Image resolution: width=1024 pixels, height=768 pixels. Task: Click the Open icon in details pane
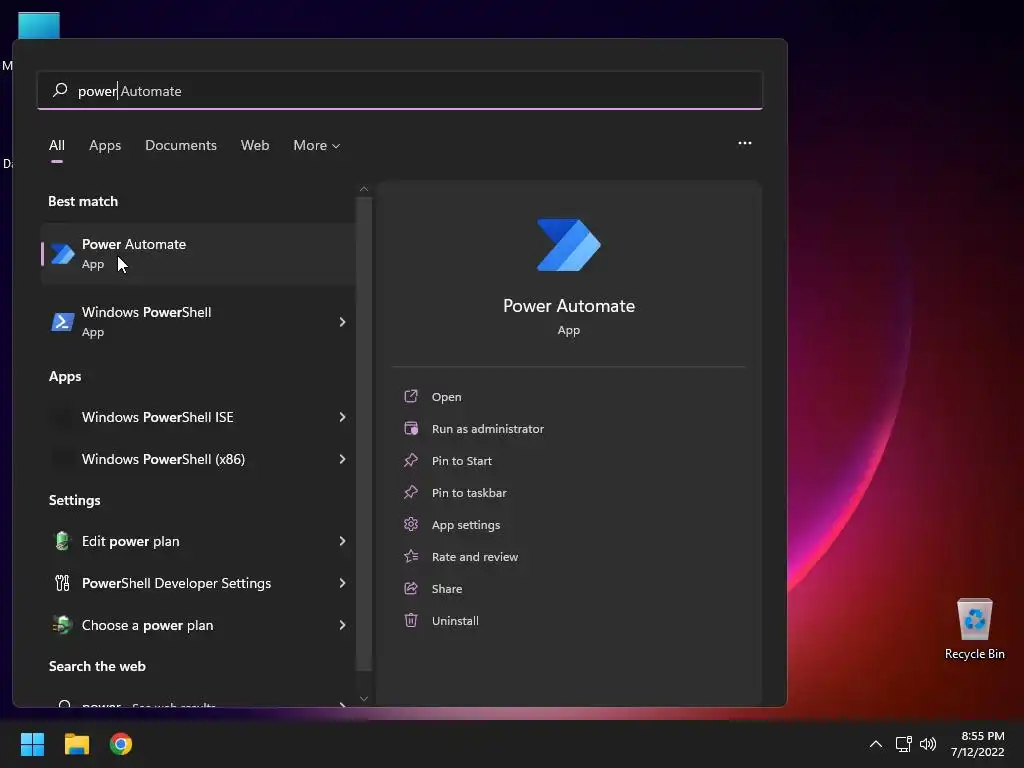tap(411, 396)
